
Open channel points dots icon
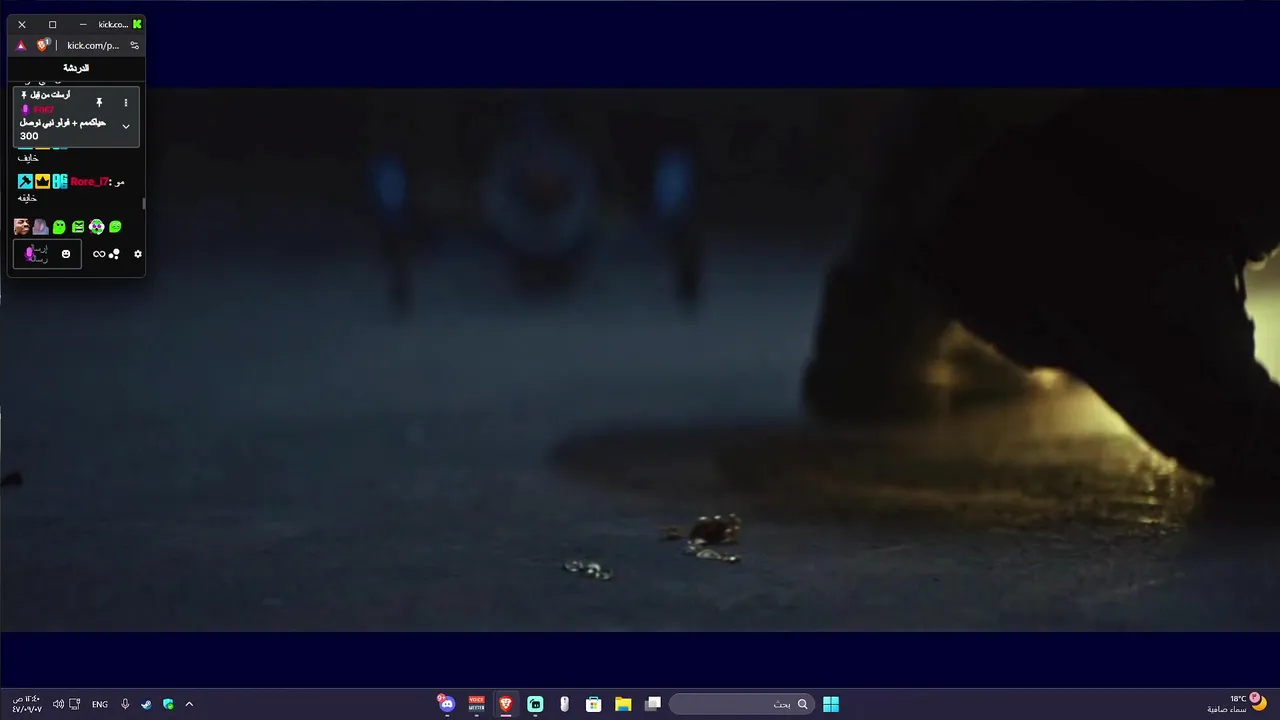tap(114, 254)
